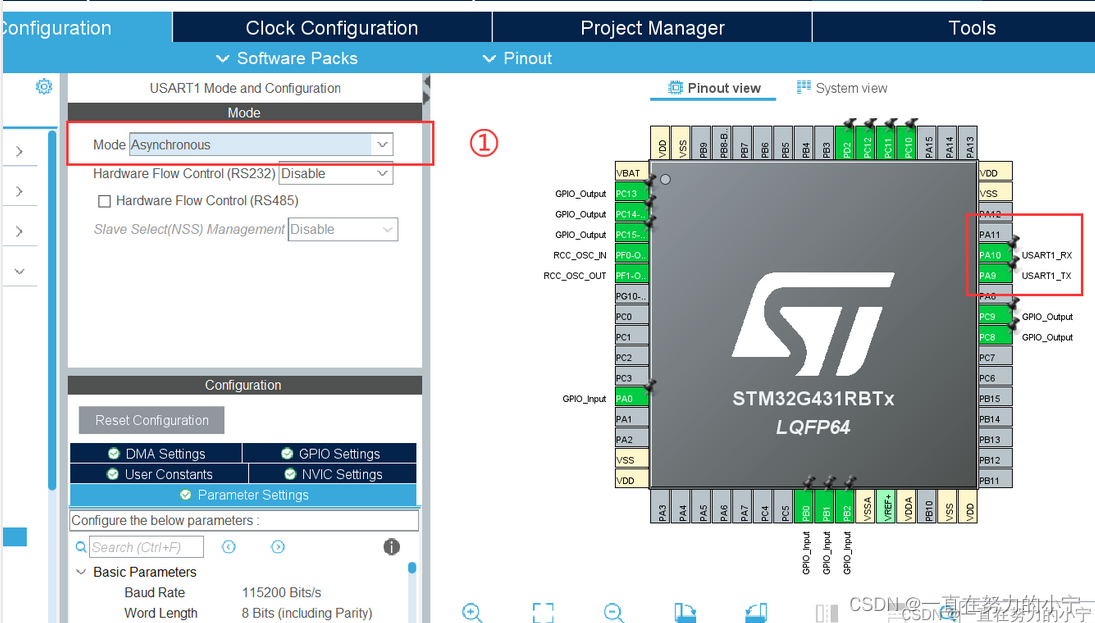Click the VBAT pin
The height and width of the screenshot is (623, 1095).
point(631,173)
